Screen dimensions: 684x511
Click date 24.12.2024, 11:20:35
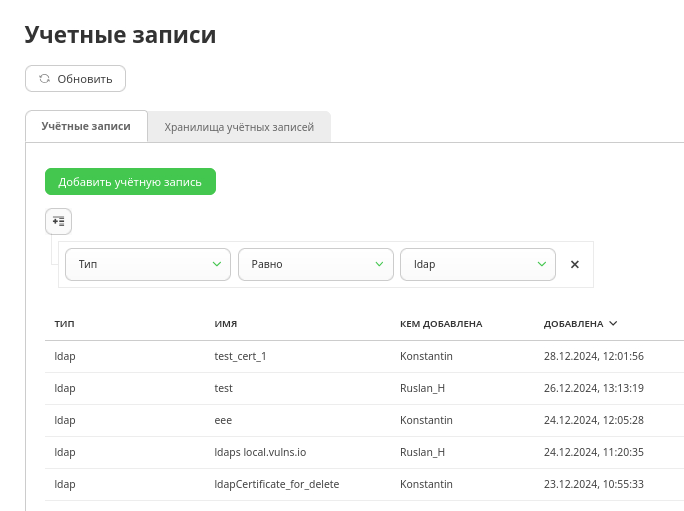coord(594,452)
